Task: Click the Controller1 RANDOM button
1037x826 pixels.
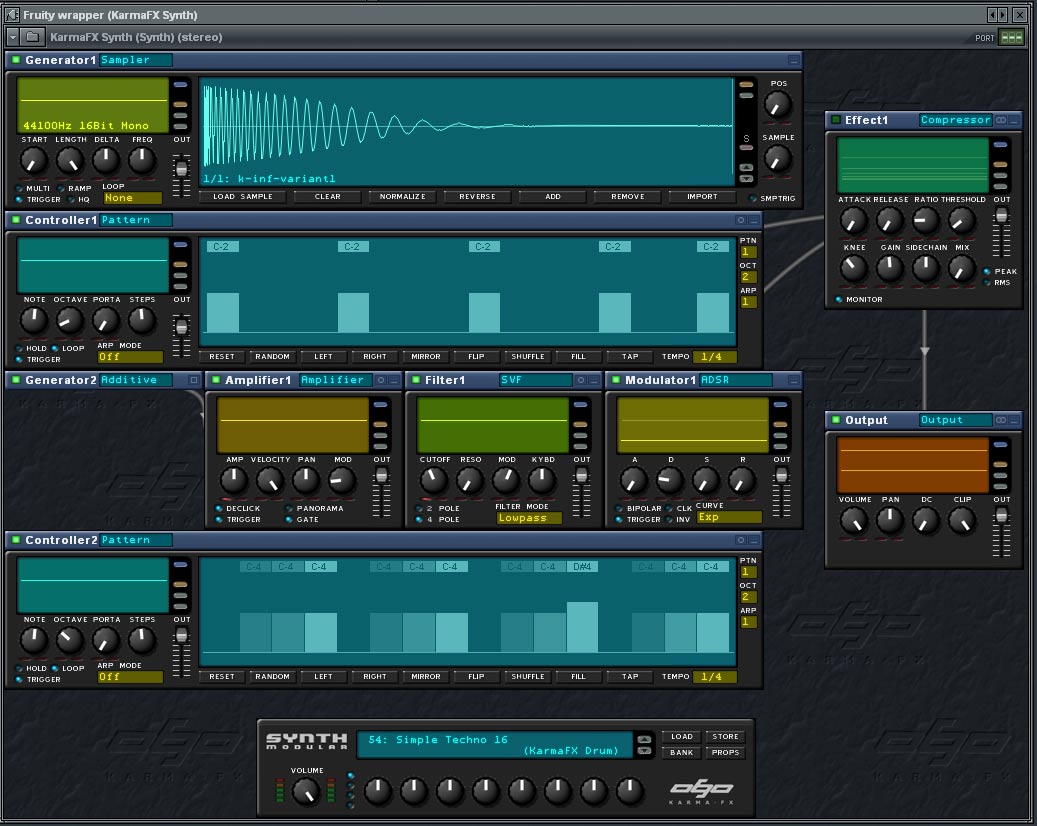Action: tap(272, 357)
